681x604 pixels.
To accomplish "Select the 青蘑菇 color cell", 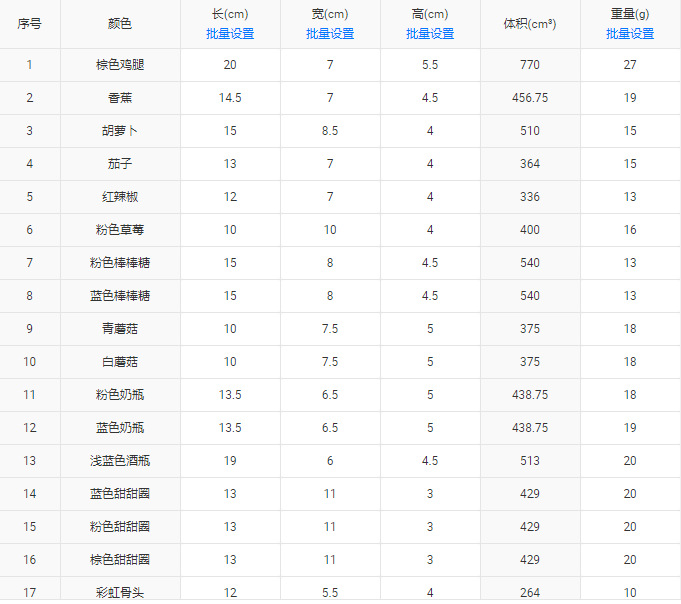I will [x=119, y=329].
